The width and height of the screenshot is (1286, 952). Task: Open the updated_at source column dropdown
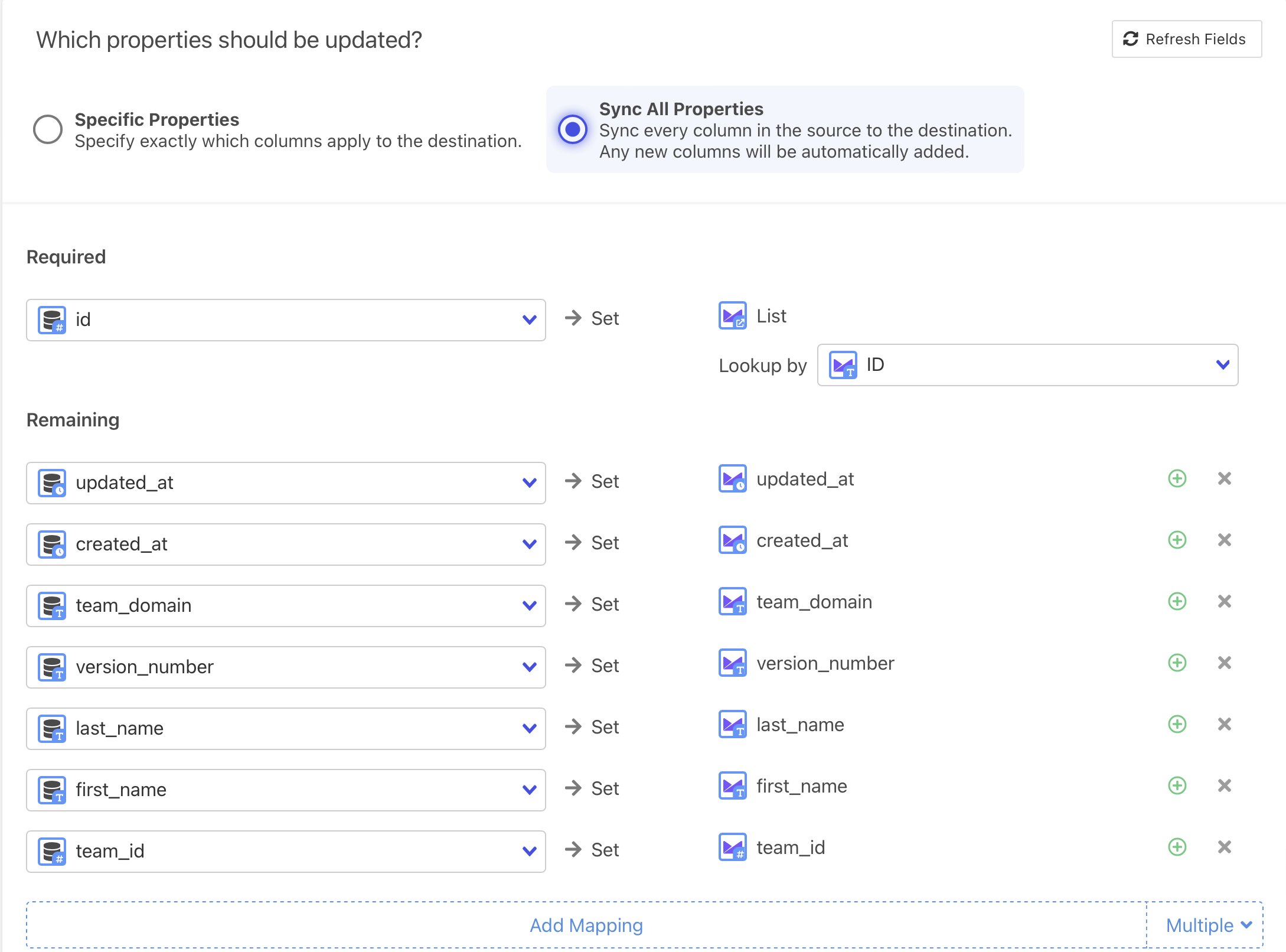(286, 483)
